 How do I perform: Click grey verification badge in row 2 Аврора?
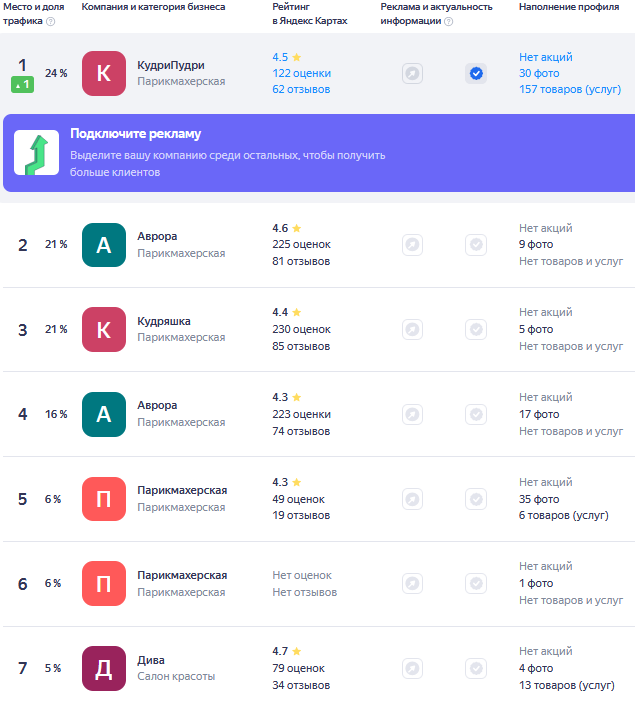click(476, 245)
